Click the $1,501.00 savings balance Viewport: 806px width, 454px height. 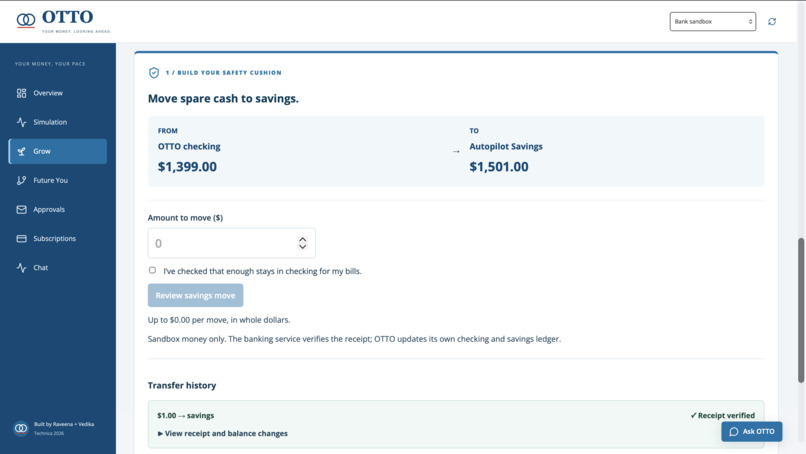[x=499, y=167]
